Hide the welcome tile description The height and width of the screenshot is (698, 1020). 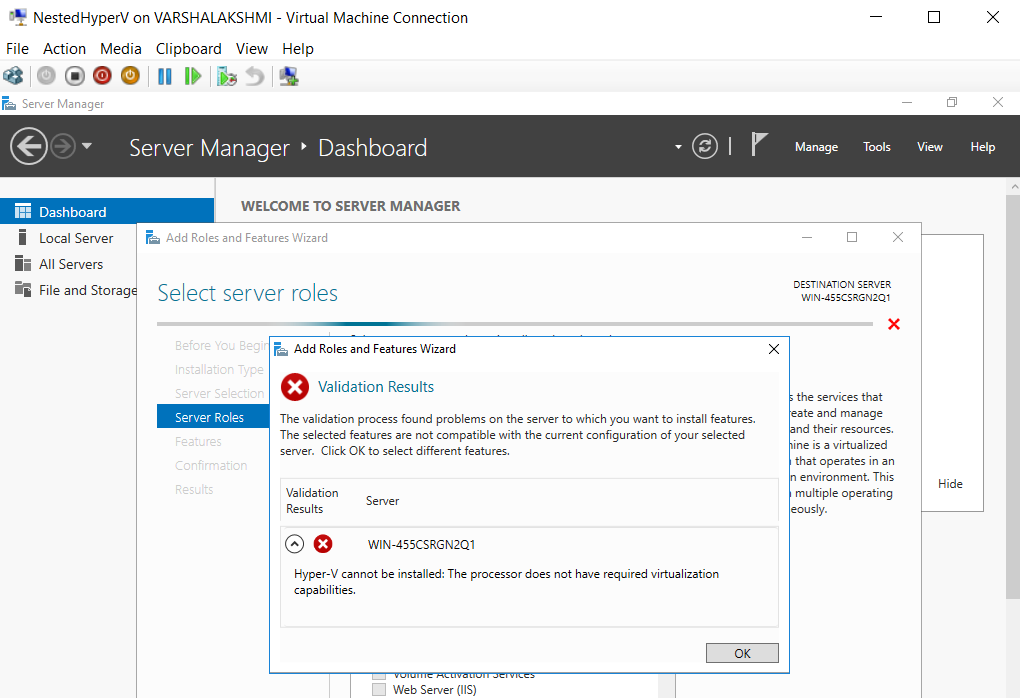(x=949, y=483)
